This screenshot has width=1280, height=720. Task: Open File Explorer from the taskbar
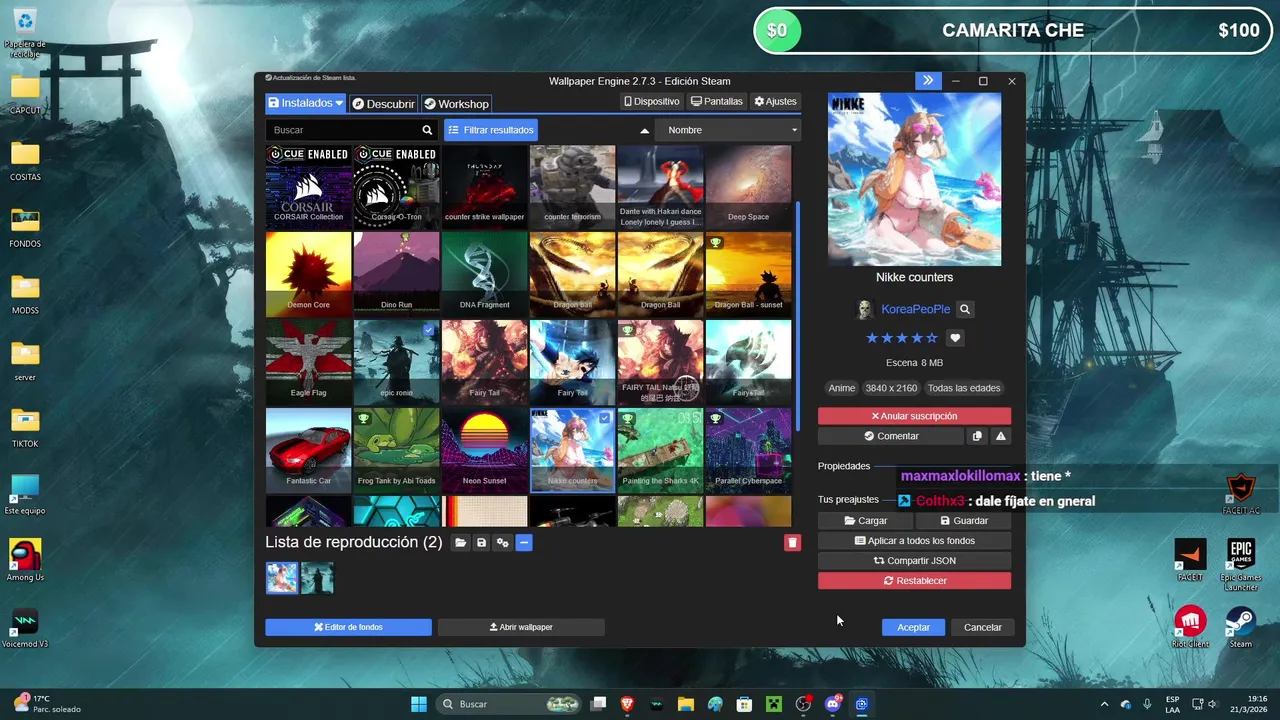(686, 704)
